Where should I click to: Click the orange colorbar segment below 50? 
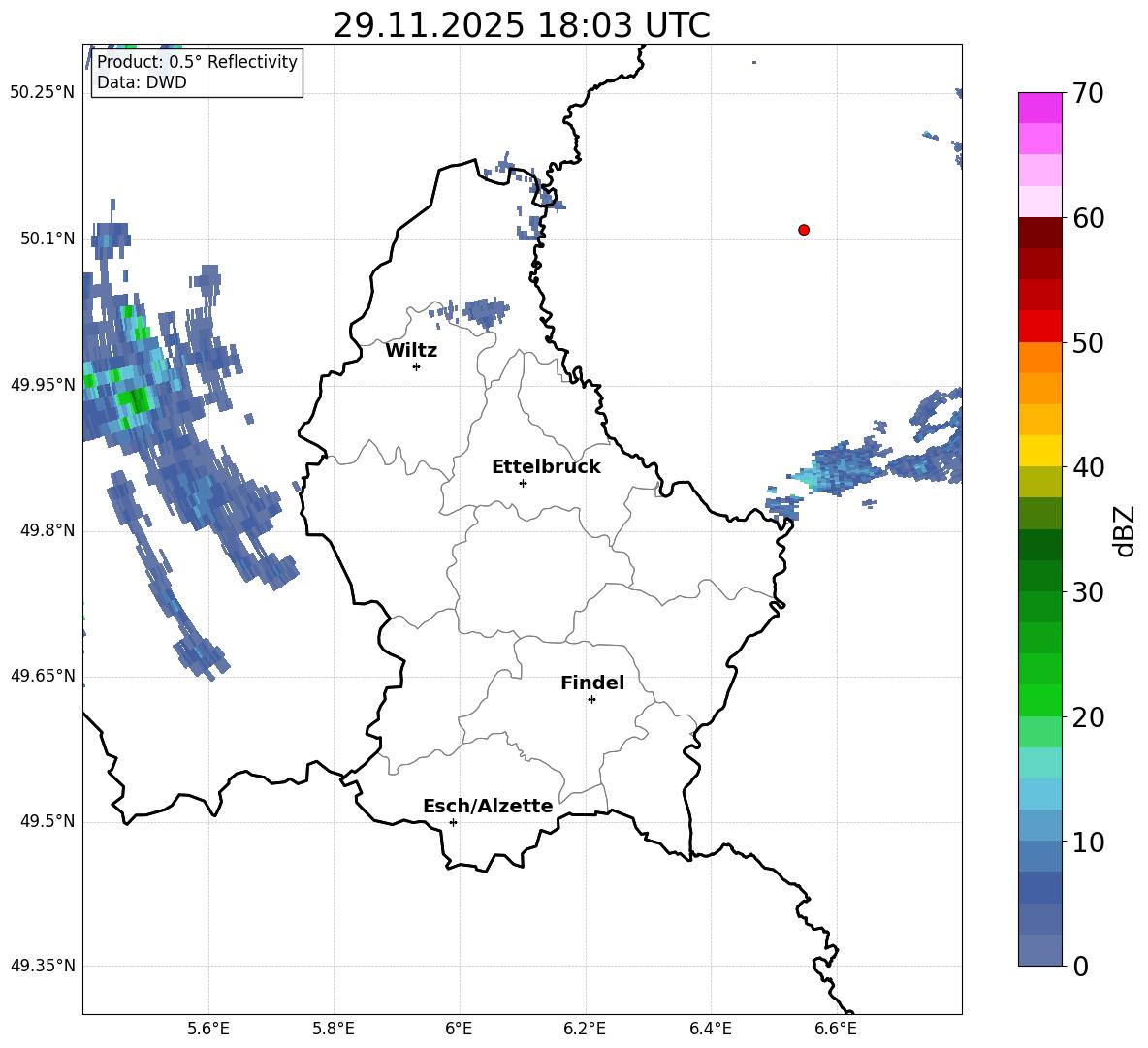point(1039,357)
